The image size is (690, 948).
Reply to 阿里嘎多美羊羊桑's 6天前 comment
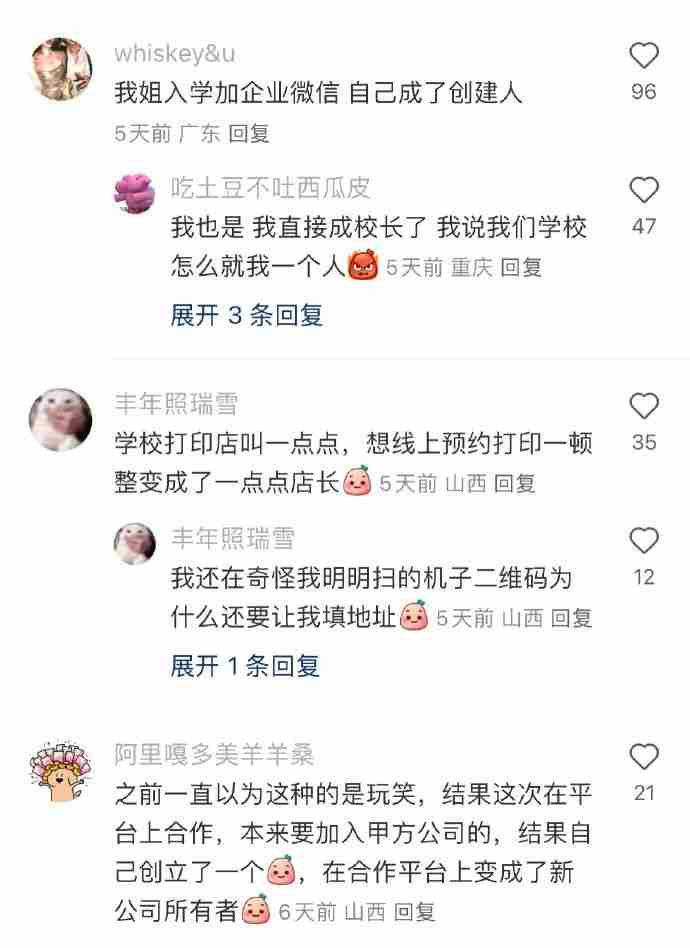coord(415,912)
